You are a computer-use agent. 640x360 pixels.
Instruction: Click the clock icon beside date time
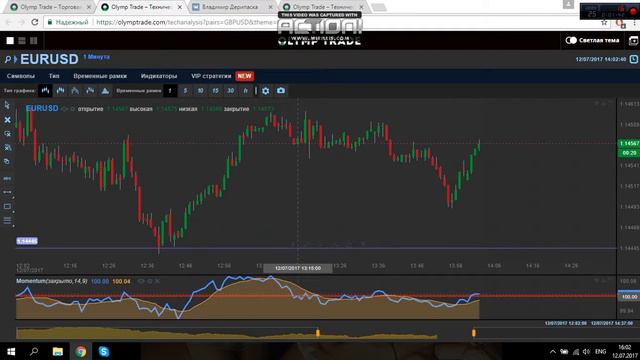pos(633,59)
